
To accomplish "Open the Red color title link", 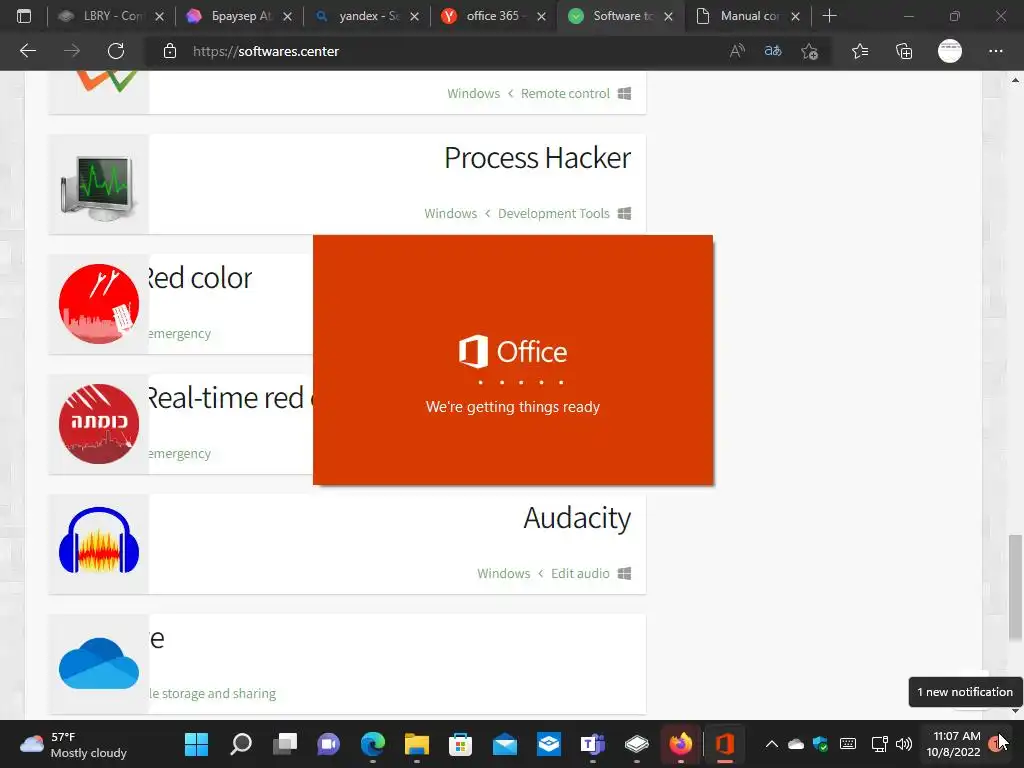I will [x=200, y=278].
